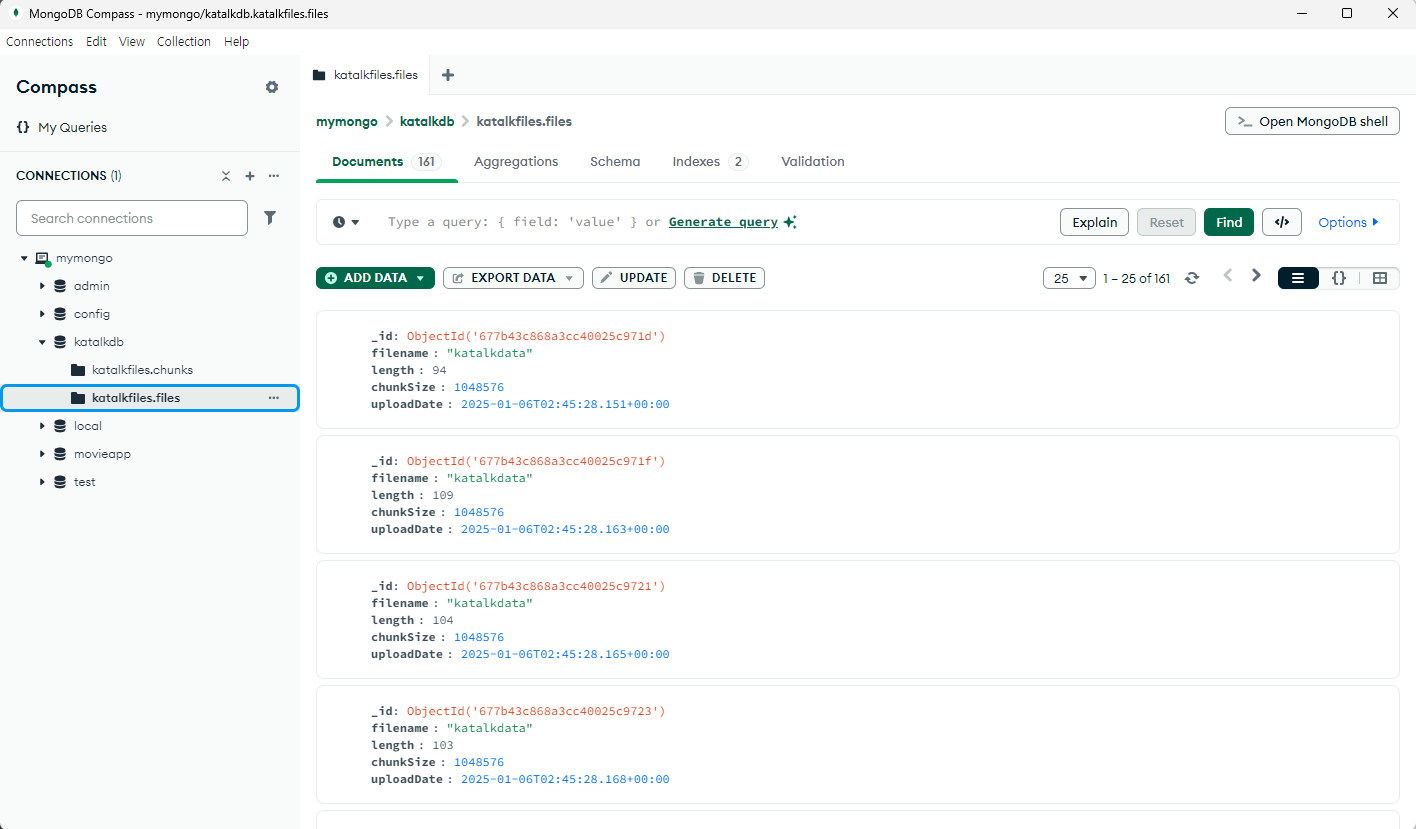
Task: Expand the admin database
Action: pos(42,286)
